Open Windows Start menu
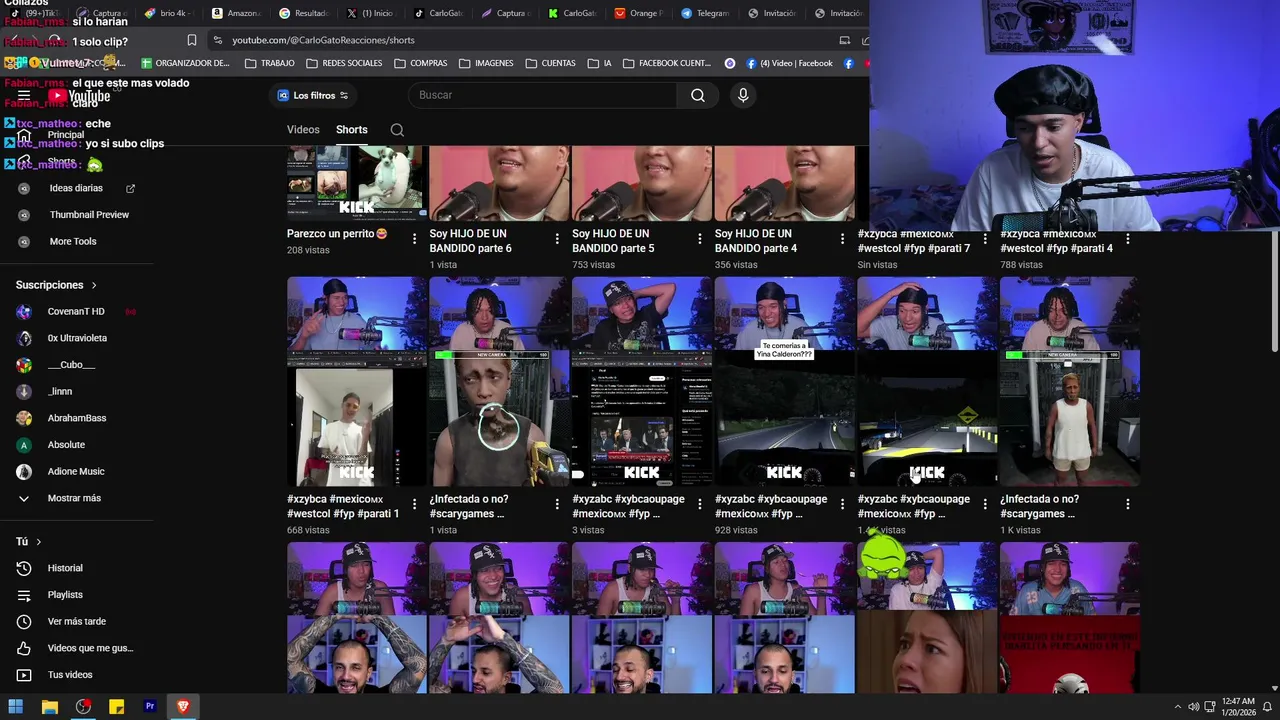This screenshot has height=720, width=1280. pyautogui.click(x=16, y=707)
